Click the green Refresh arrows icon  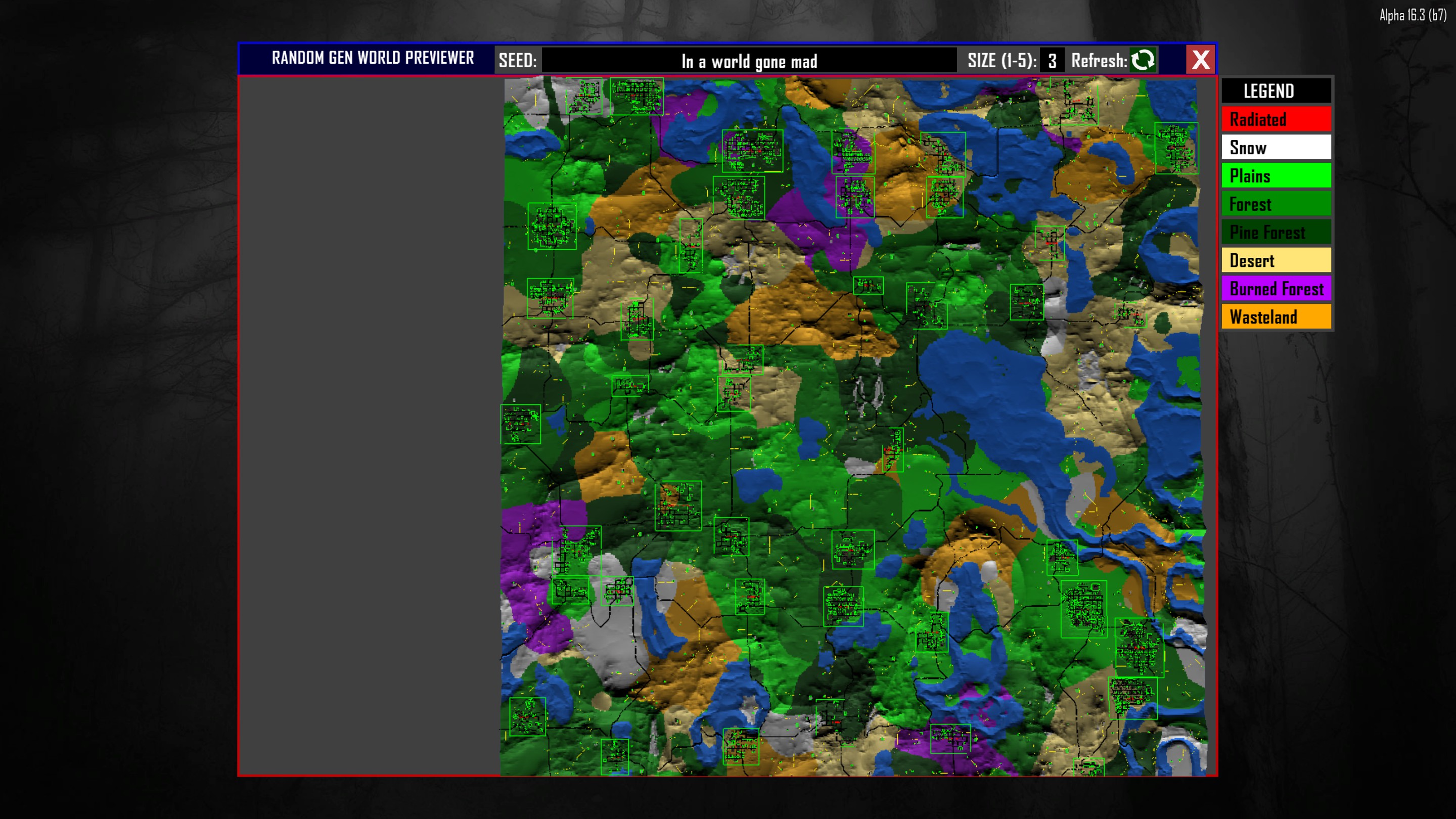(1143, 60)
